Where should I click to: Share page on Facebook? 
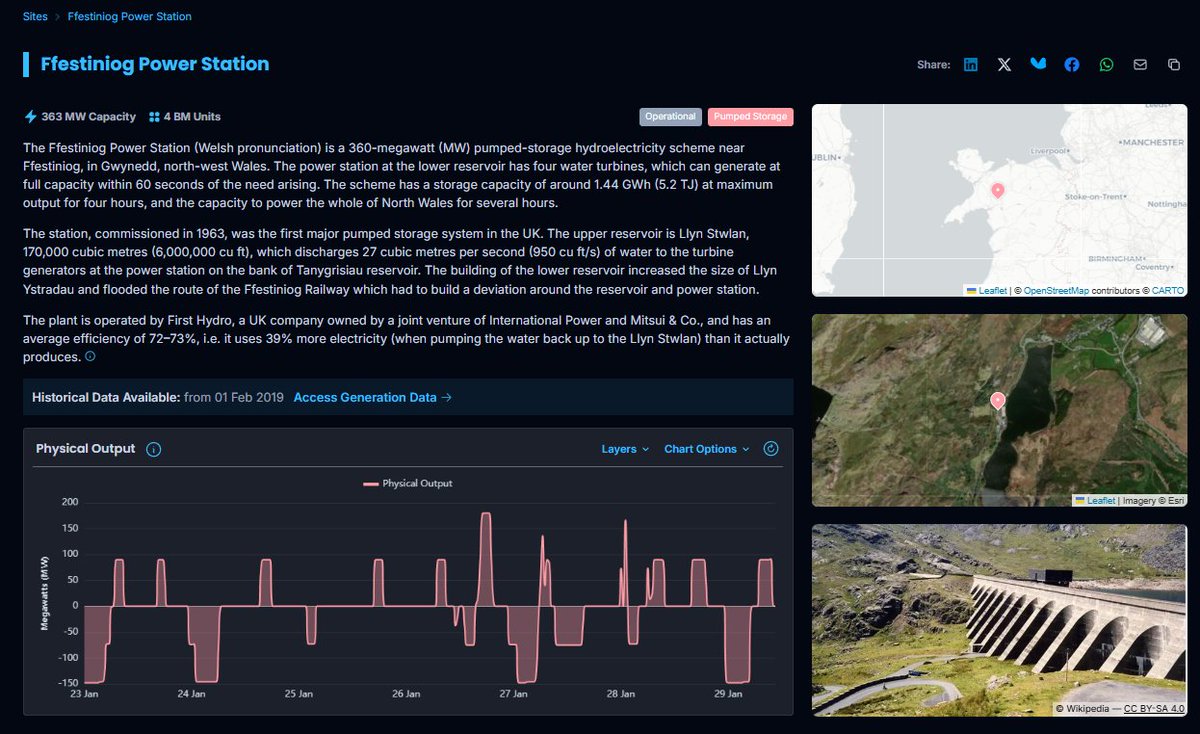pyautogui.click(x=1072, y=64)
